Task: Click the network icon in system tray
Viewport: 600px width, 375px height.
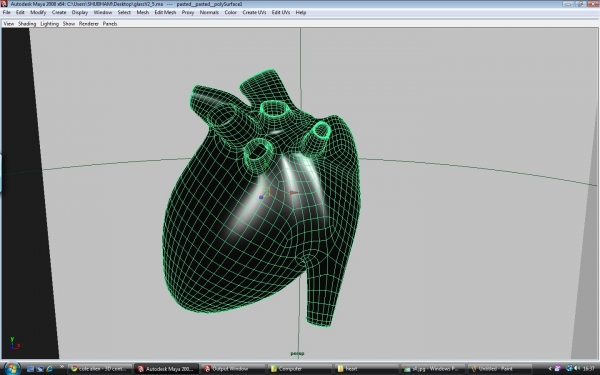Action: (569, 369)
